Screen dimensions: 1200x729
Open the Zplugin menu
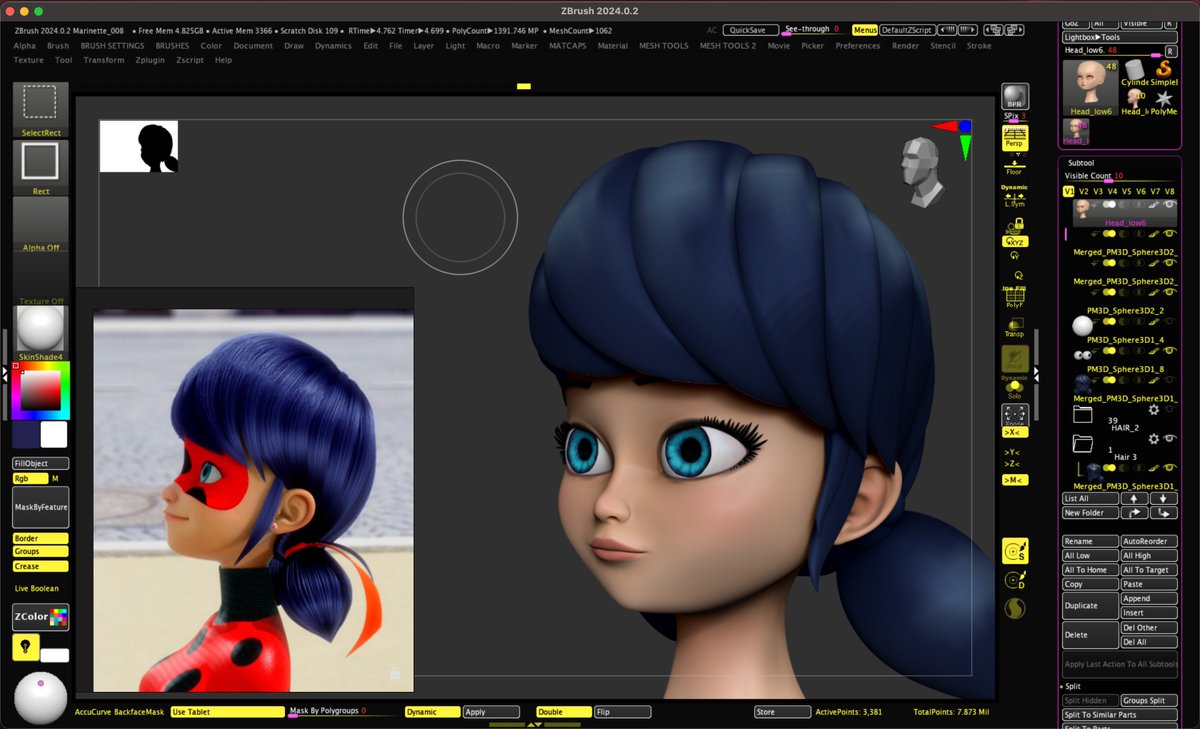click(x=150, y=59)
